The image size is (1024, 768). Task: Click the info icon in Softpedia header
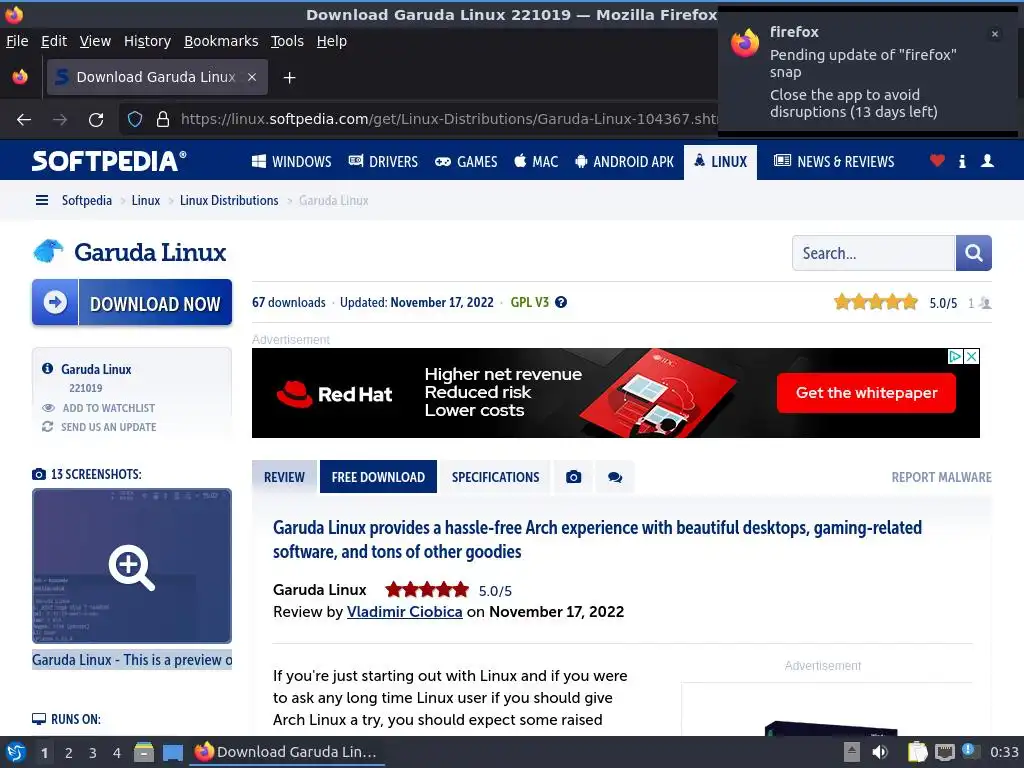tap(962, 161)
